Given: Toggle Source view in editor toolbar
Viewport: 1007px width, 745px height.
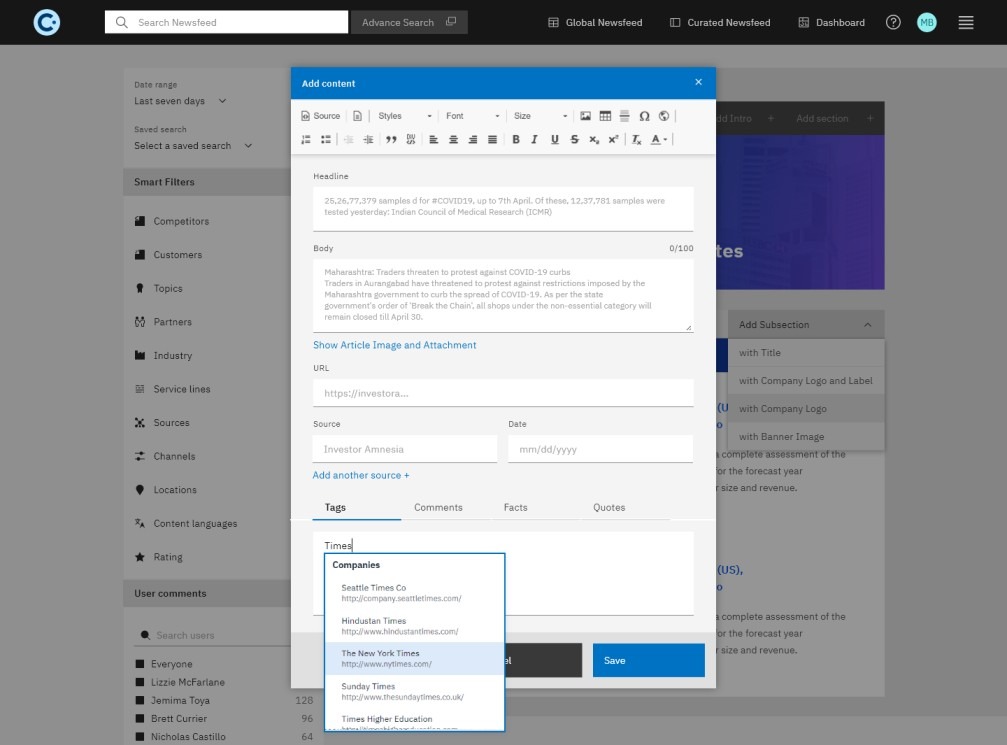Looking at the screenshot, I should [320, 116].
